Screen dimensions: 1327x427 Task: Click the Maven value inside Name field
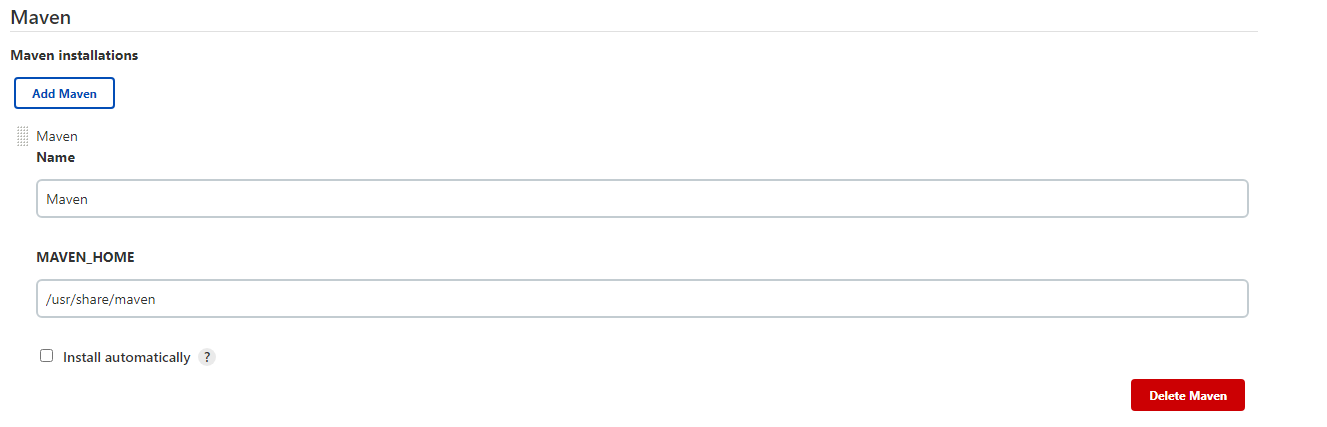(x=67, y=199)
